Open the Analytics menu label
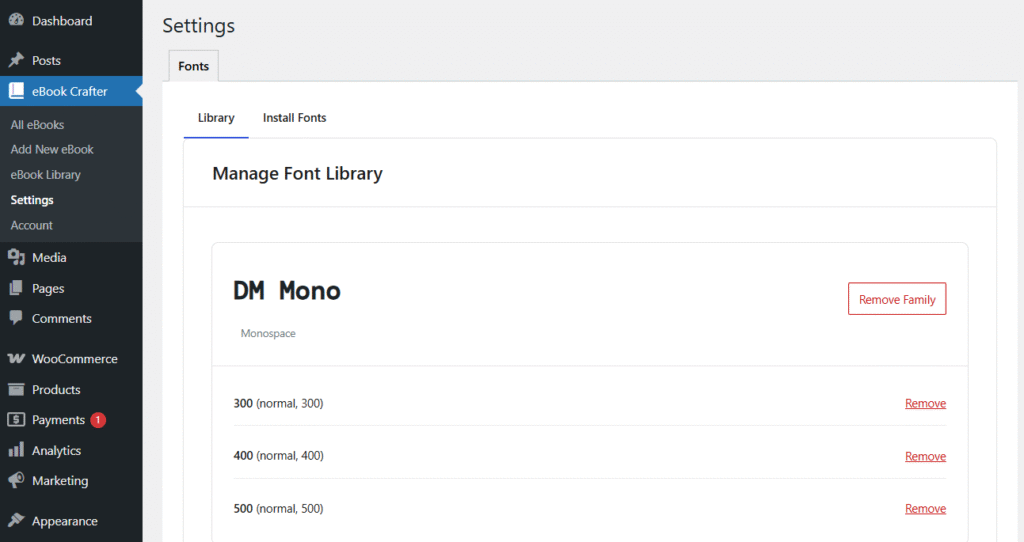The image size is (1024, 542). pyautogui.click(x=57, y=451)
